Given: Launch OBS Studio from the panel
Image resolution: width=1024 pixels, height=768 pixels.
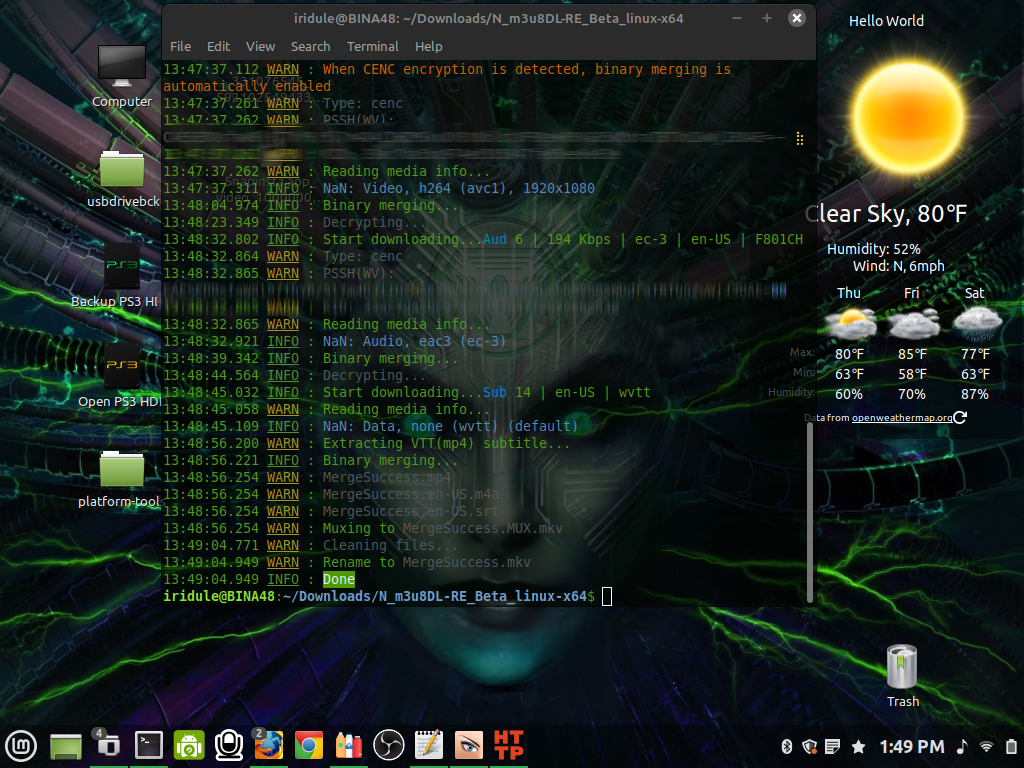Looking at the screenshot, I should (388, 745).
